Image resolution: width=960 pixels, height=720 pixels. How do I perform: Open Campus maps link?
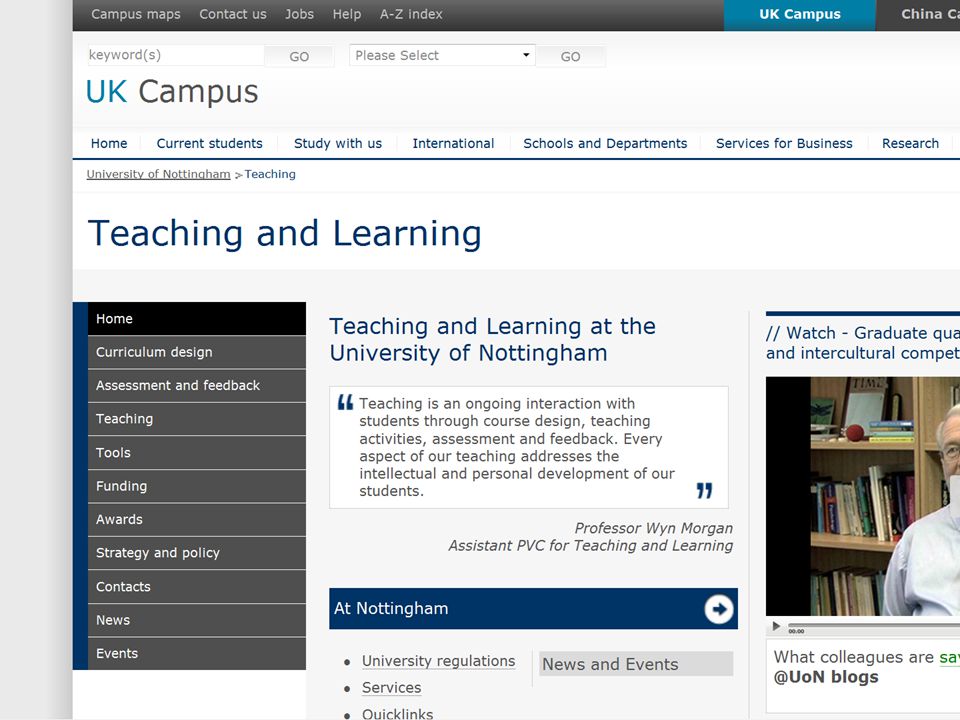136,14
